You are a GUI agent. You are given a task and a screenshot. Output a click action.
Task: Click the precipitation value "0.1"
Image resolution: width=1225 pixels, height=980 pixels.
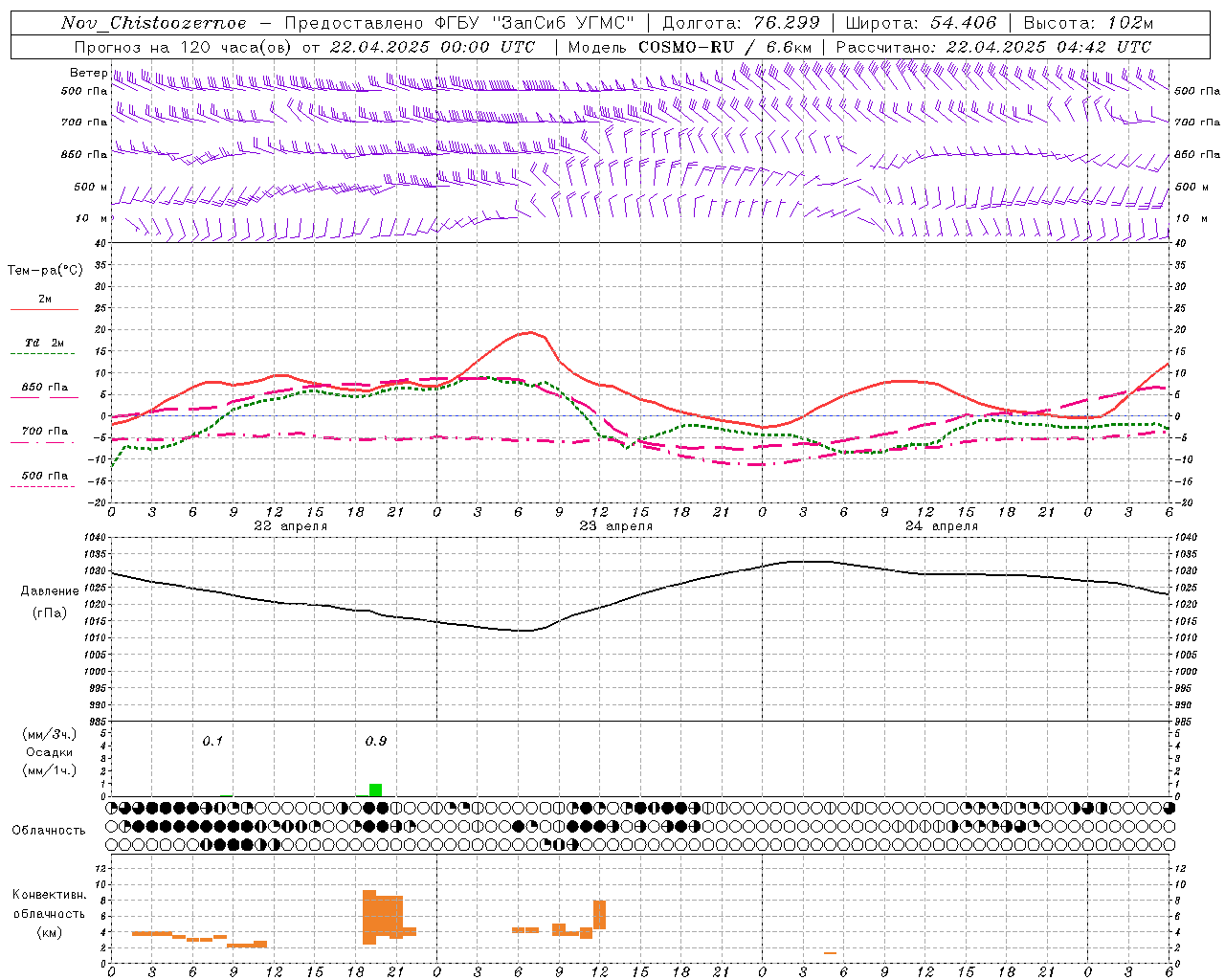[x=212, y=741]
